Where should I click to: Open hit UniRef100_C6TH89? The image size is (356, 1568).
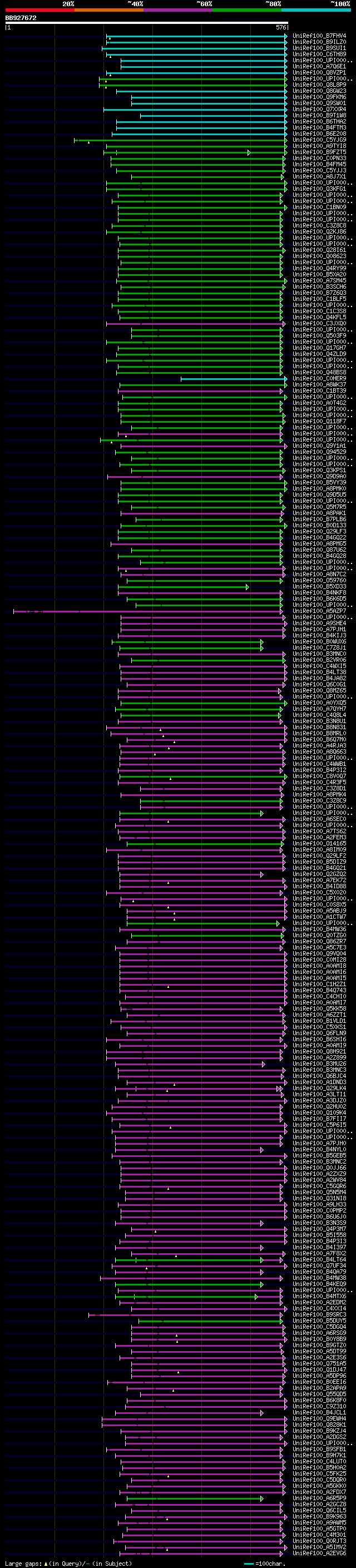pyautogui.click(x=319, y=54)
